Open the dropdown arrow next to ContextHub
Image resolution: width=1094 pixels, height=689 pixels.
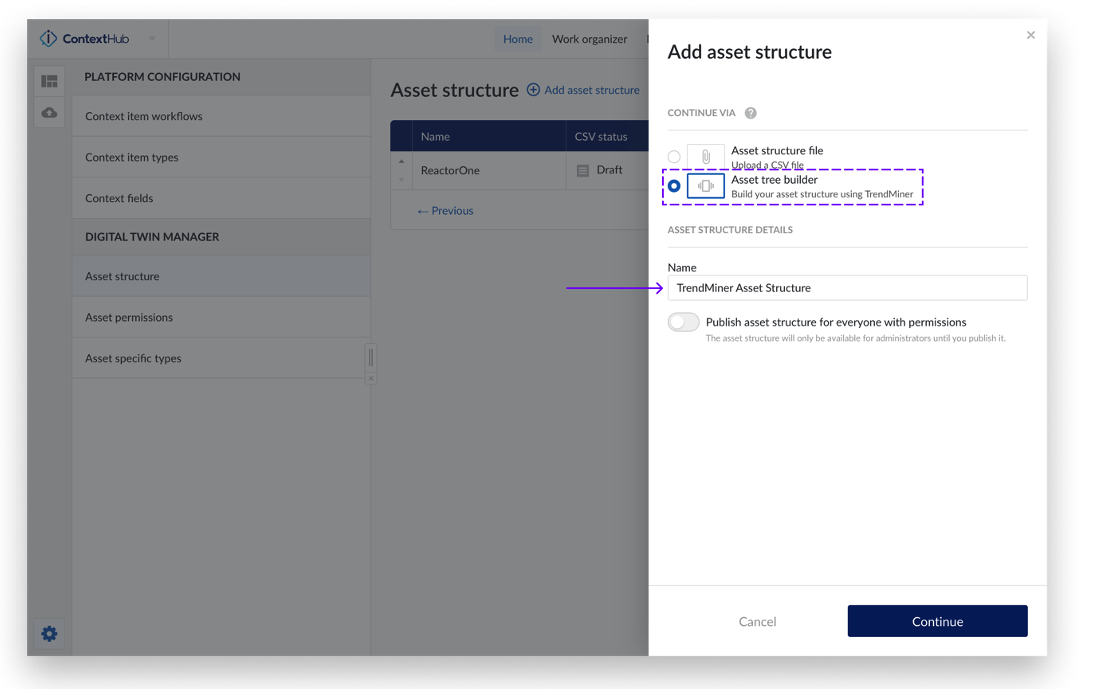tap(152, 39)
